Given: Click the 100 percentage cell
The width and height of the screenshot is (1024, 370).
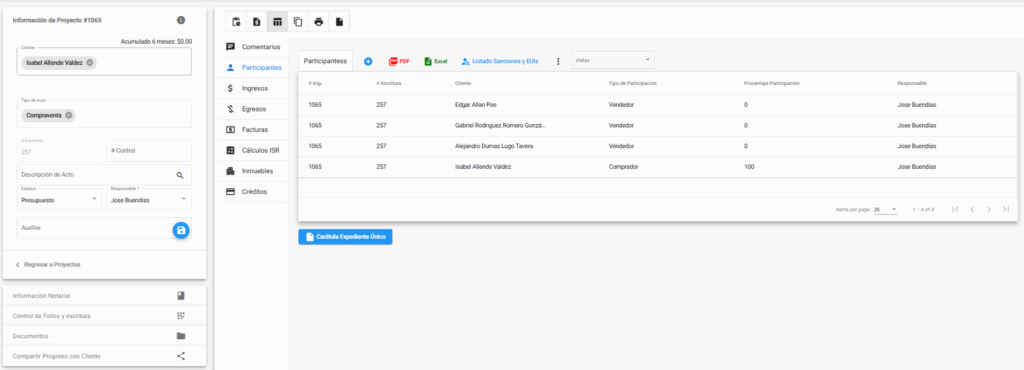Looking at the screenshot, I should (x=748, y=167).
